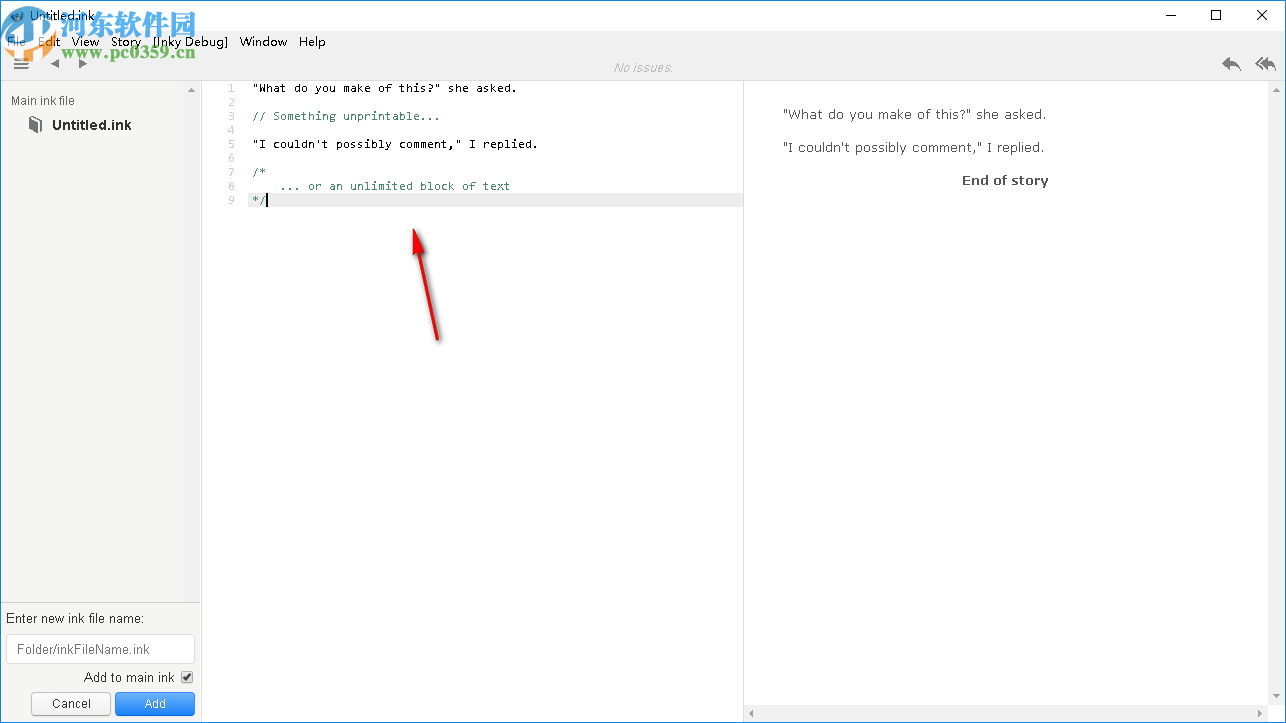Click "What do you make of this?" in story preview
The image size is (1286, 723).
[x=914, y=114]
